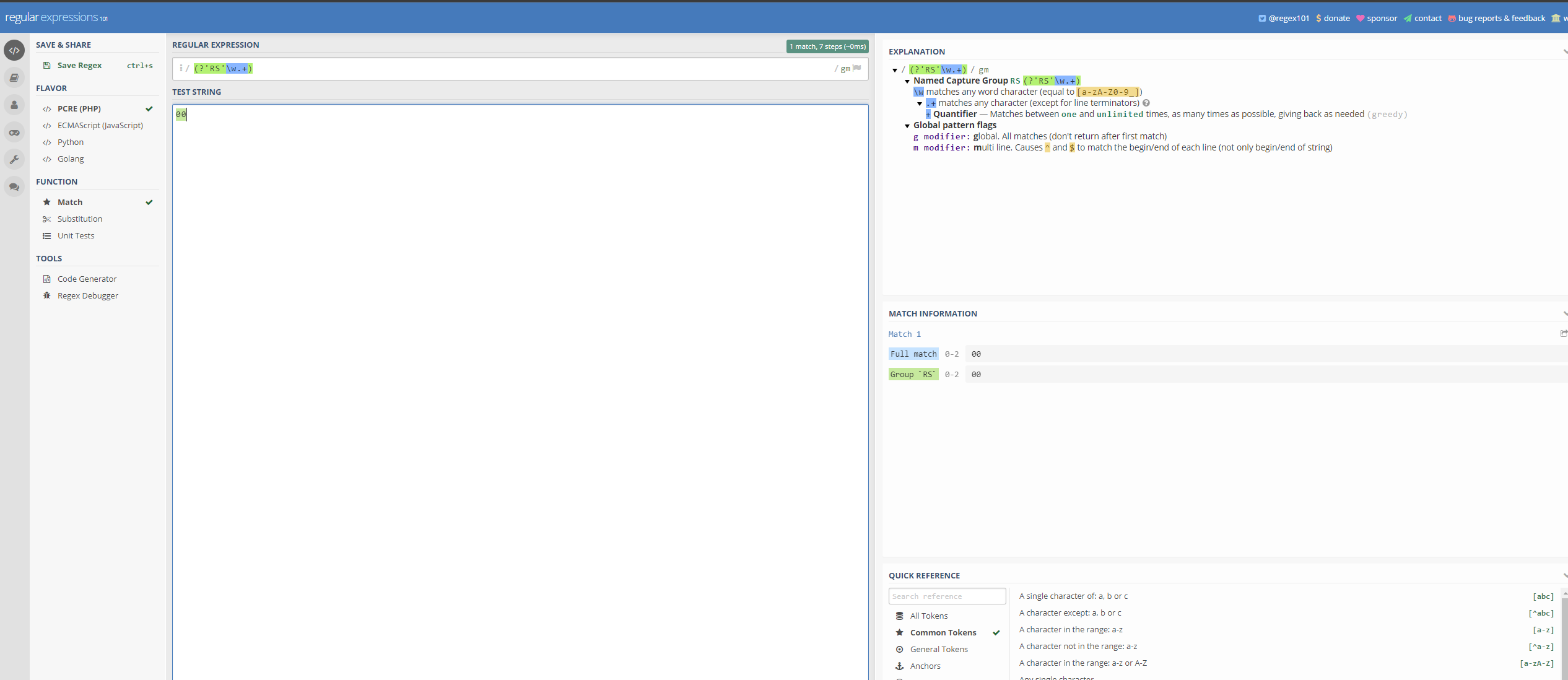This screenshot has height=680, width=1568.
Task: Select the Python flavor
Action: pos(71,142)
